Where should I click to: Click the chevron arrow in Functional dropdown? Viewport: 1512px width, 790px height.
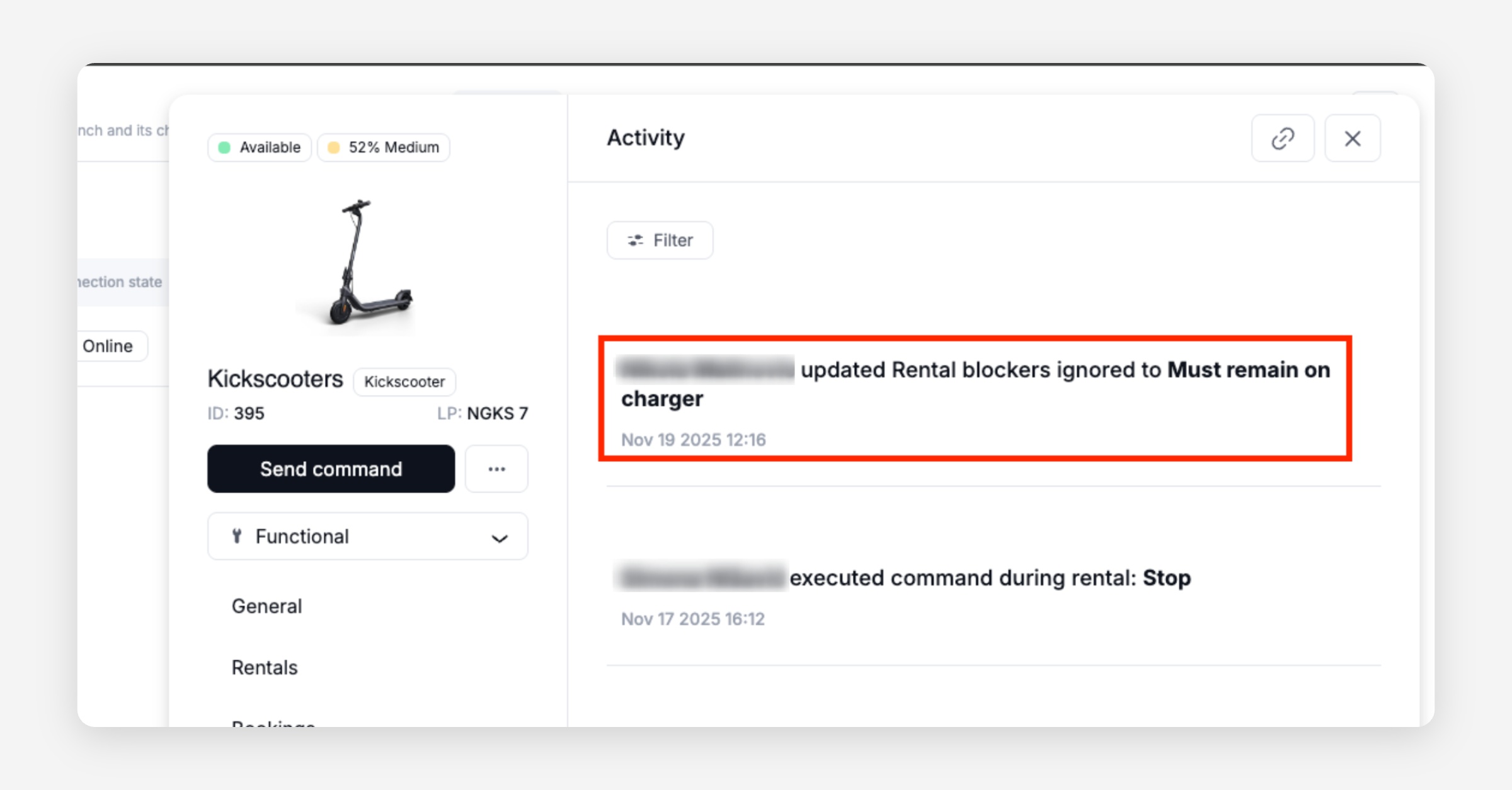coord(500,538)
